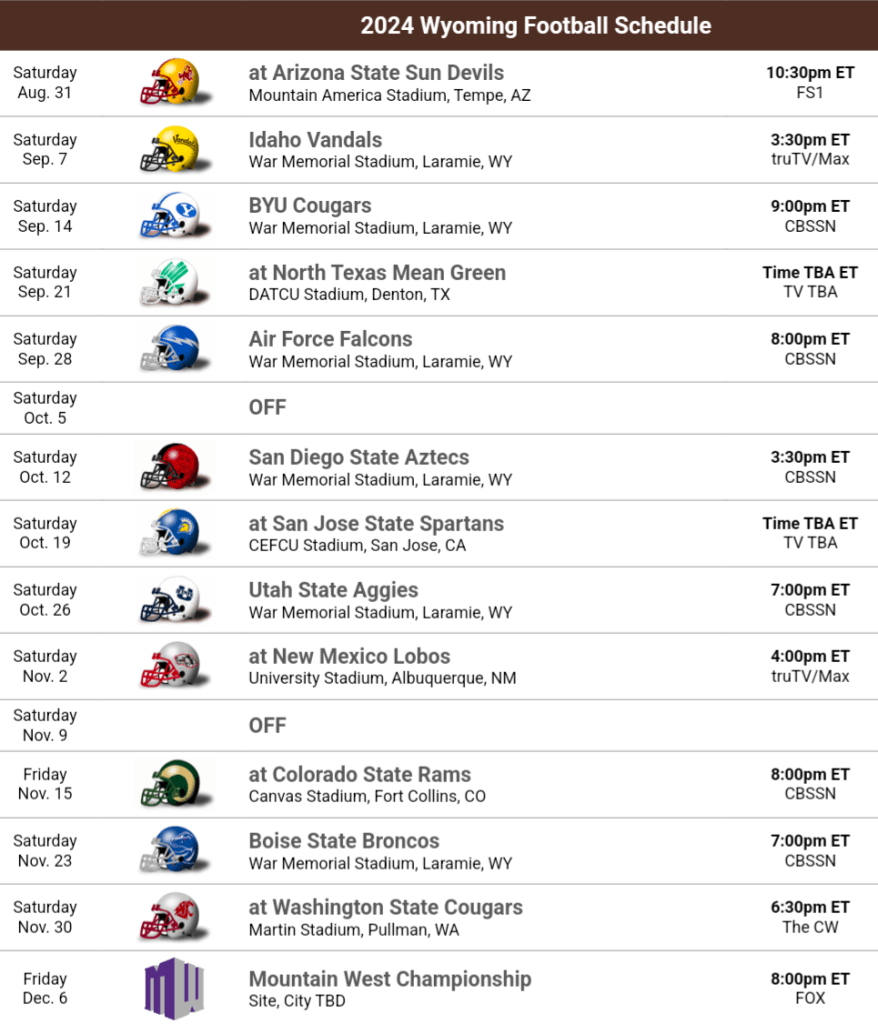878x1024 pixels.
Task: Open the Mountain West Championship game link
Action: (389, 978)
